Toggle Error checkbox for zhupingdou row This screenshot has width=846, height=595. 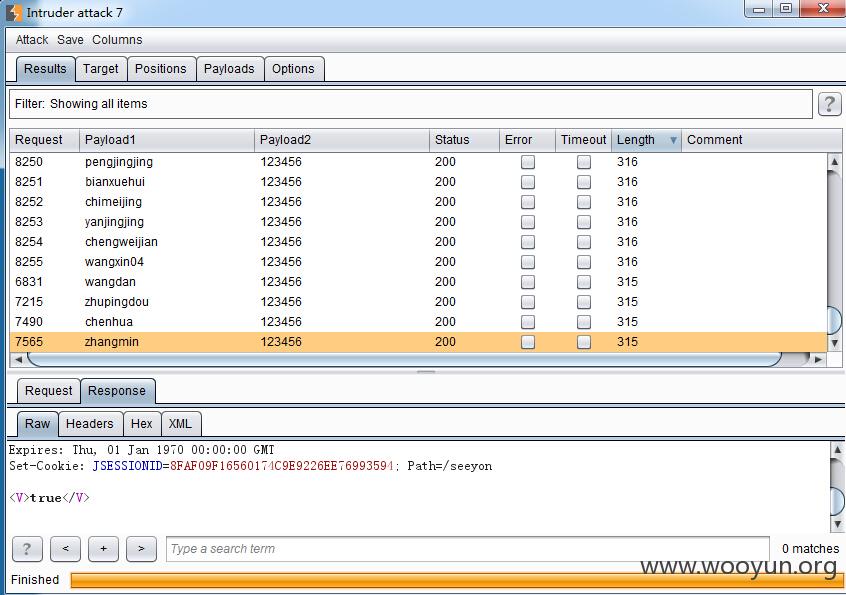point(528,302)
